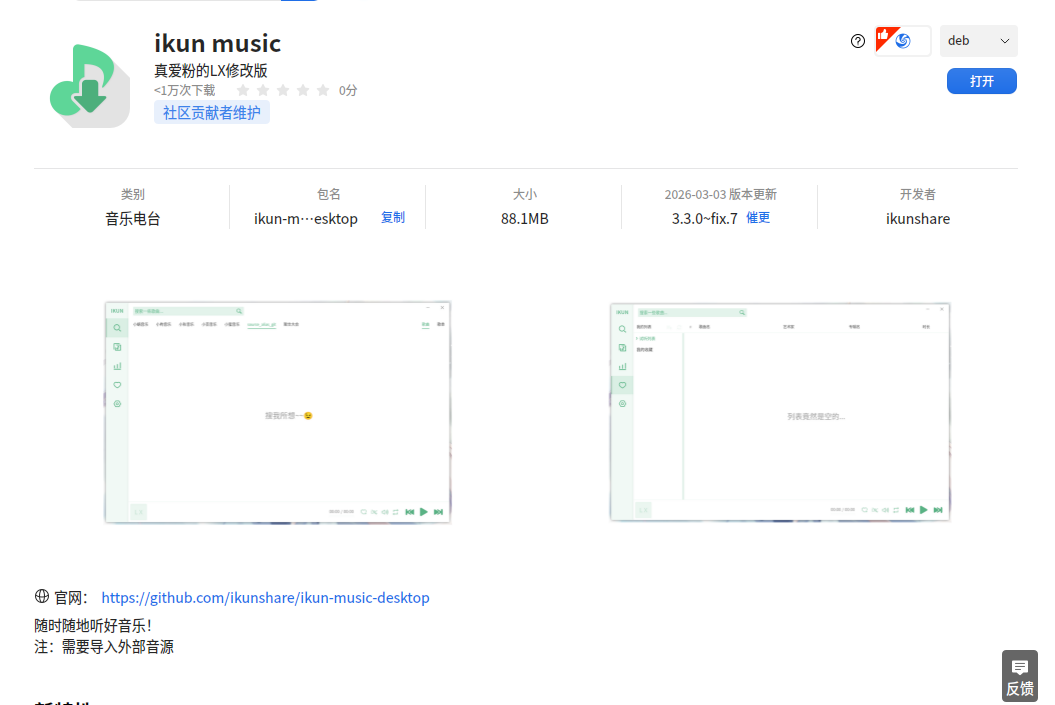1055x705 pixels.
Task: Click the first rating star
Action: 243,90
